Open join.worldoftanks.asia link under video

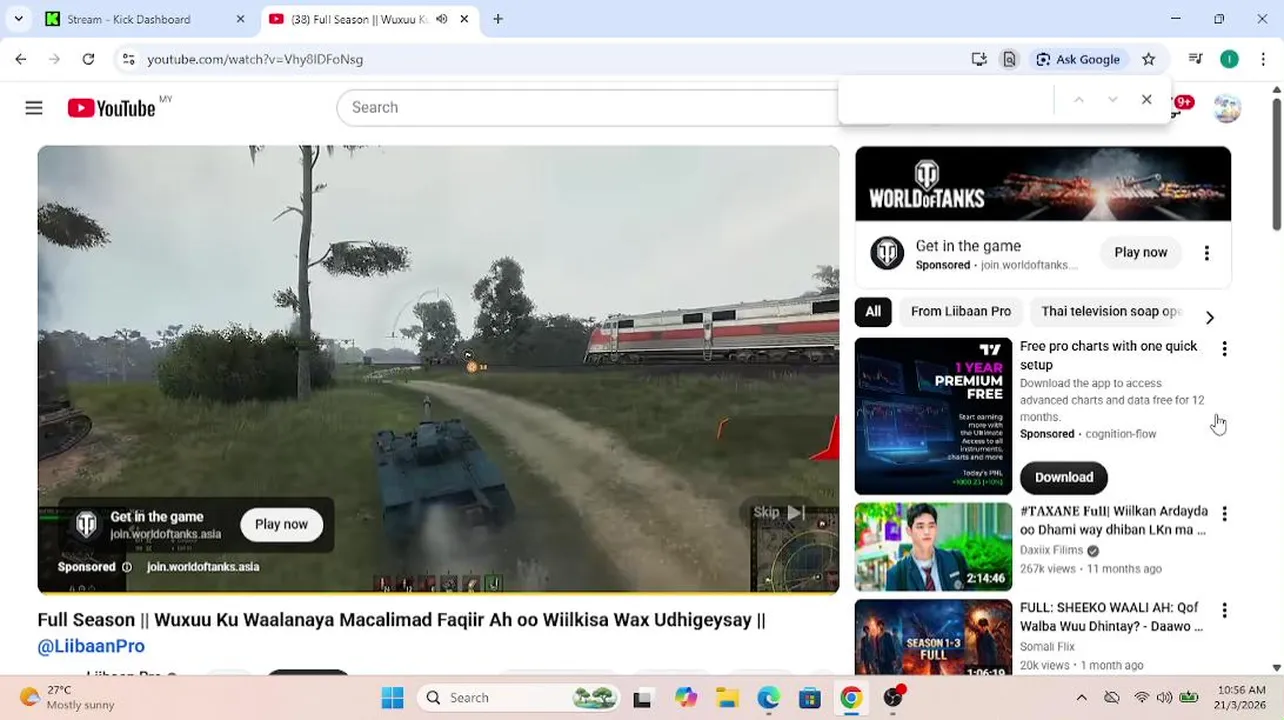pos(203,567)
